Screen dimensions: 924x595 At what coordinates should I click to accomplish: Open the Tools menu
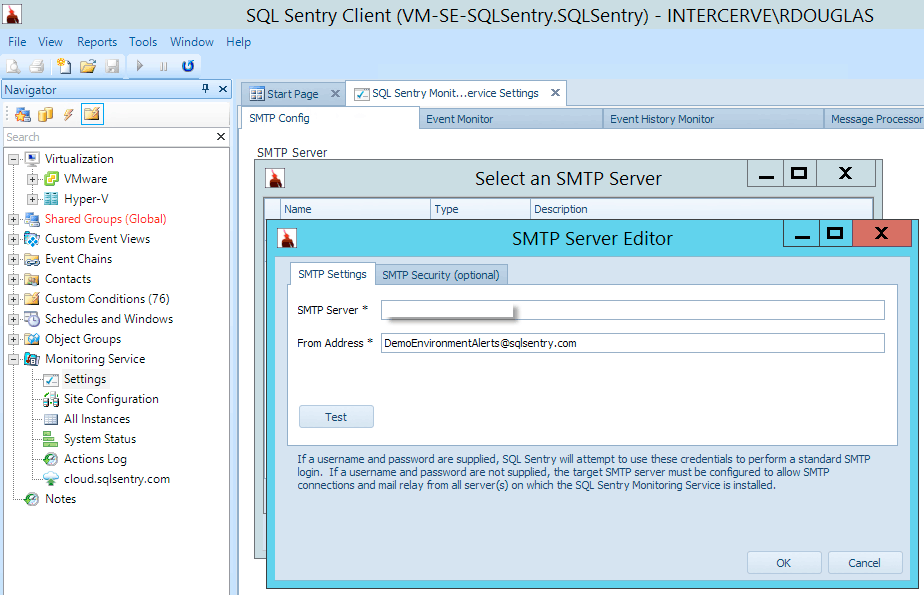pos(143,42)
